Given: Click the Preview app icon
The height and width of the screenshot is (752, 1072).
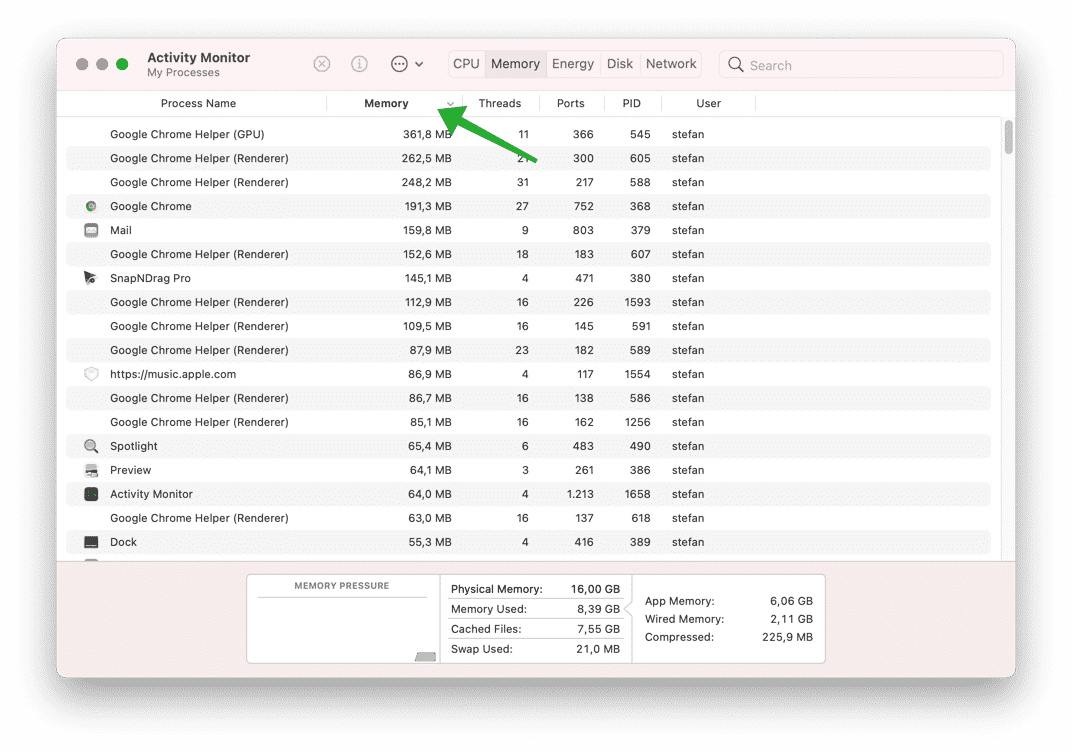Looking at the screenshot, I should coord(91,470).
